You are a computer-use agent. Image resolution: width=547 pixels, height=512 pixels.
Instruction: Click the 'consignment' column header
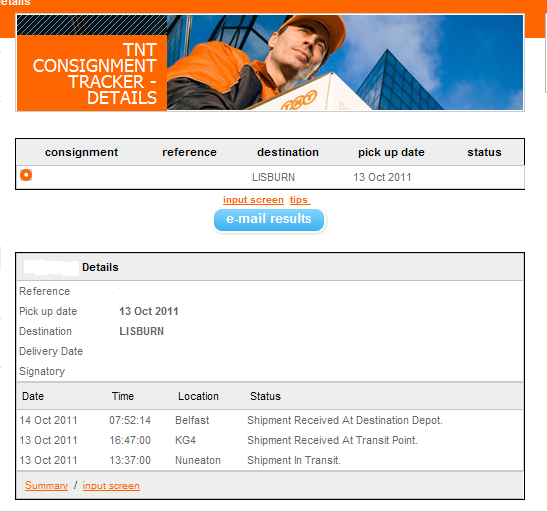click(x=81, y=152)
